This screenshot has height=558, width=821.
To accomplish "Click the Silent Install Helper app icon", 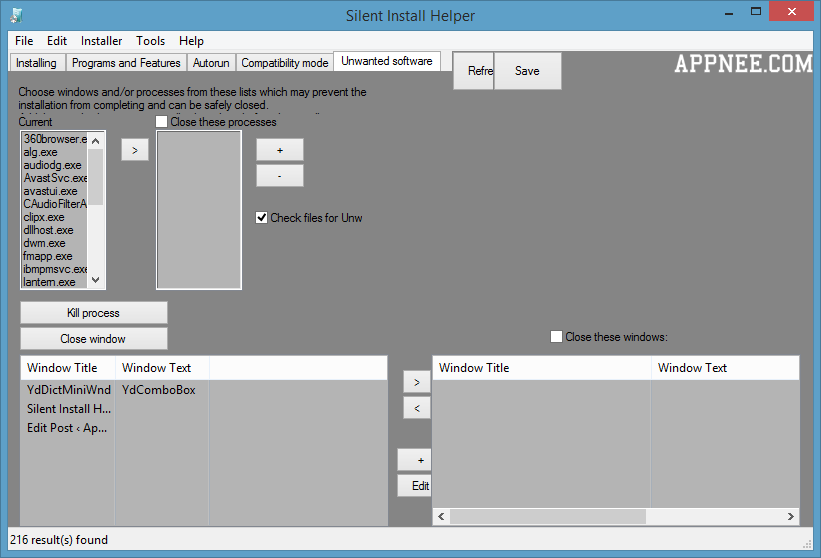I will coord(16,15).
